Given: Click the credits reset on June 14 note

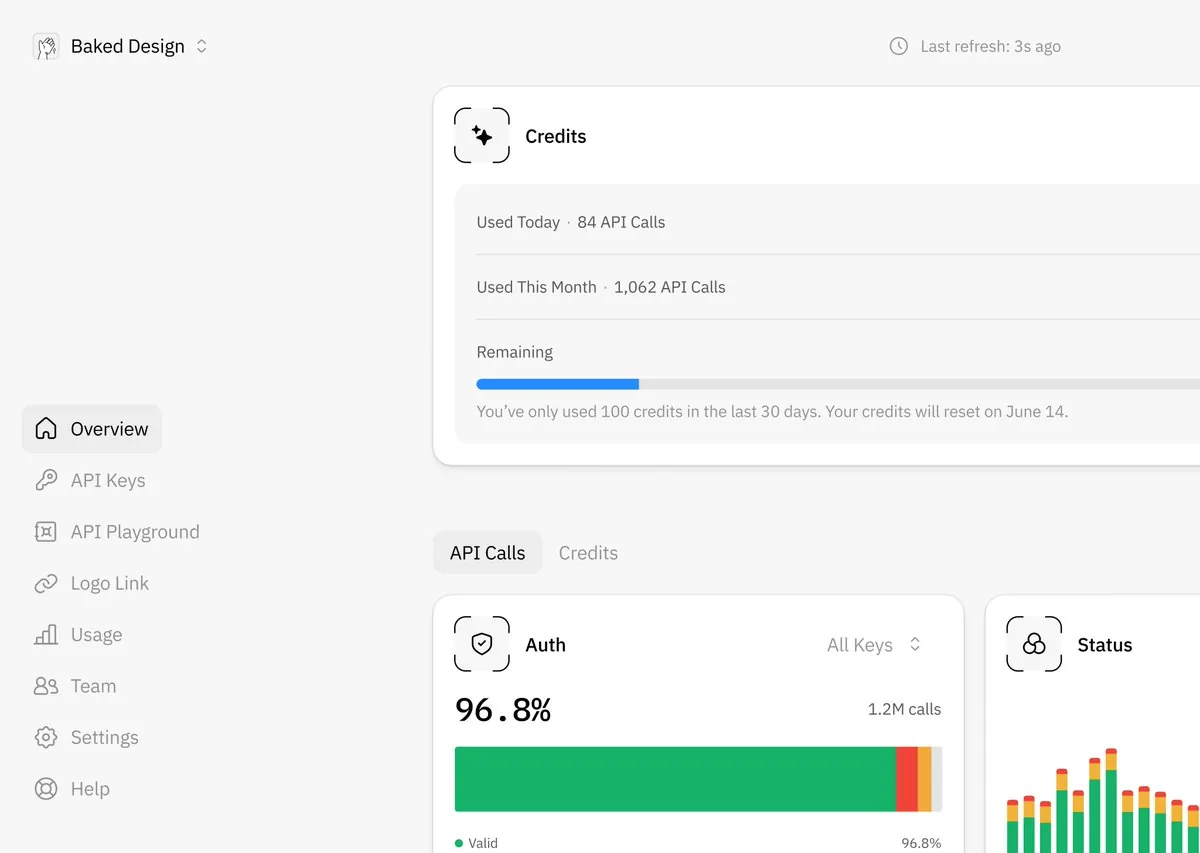Looking at the screenshot, I should coord(772,411).
